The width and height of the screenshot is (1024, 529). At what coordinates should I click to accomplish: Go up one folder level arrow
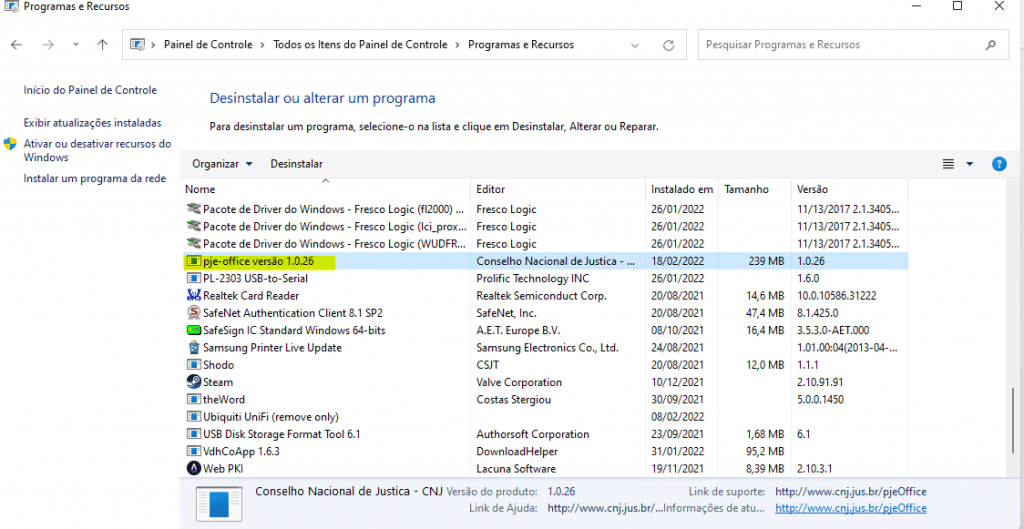click(x=102, y=45)
